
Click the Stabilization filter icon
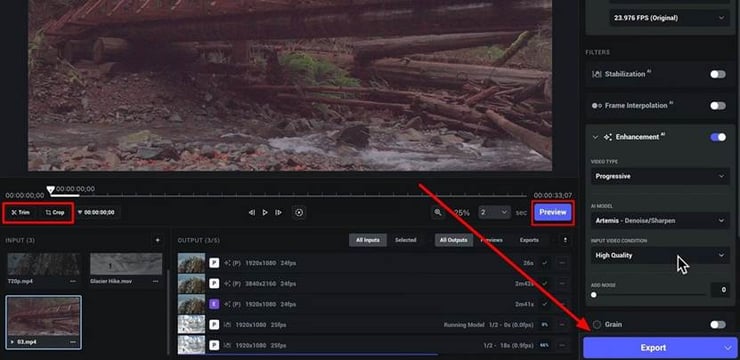597,74
